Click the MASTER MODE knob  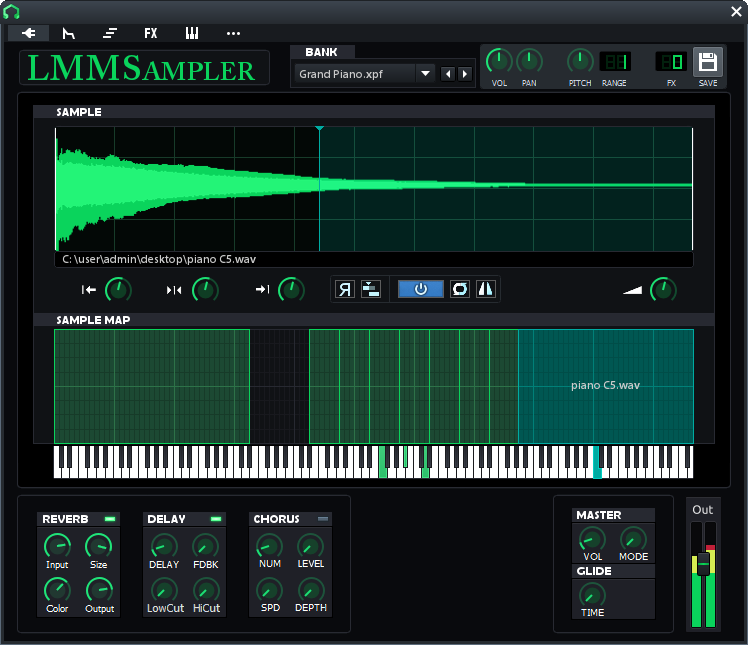click(x=634, y=539)
